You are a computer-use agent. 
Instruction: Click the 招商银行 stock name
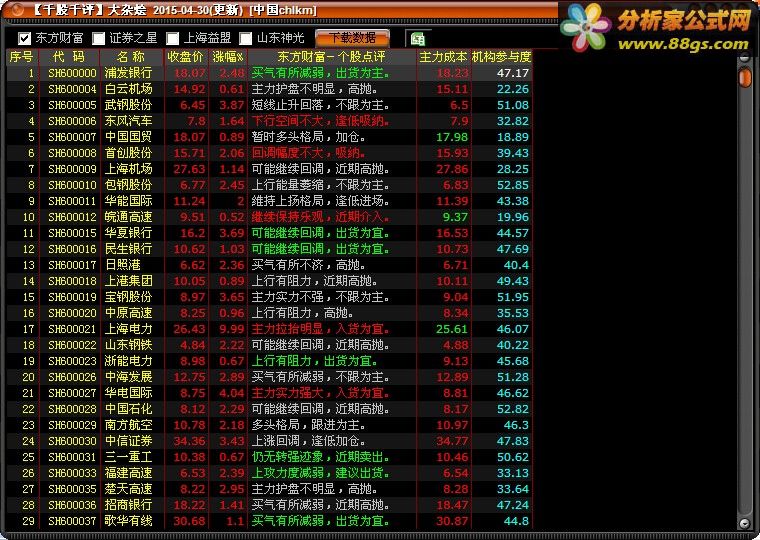(x=128, y=505)
